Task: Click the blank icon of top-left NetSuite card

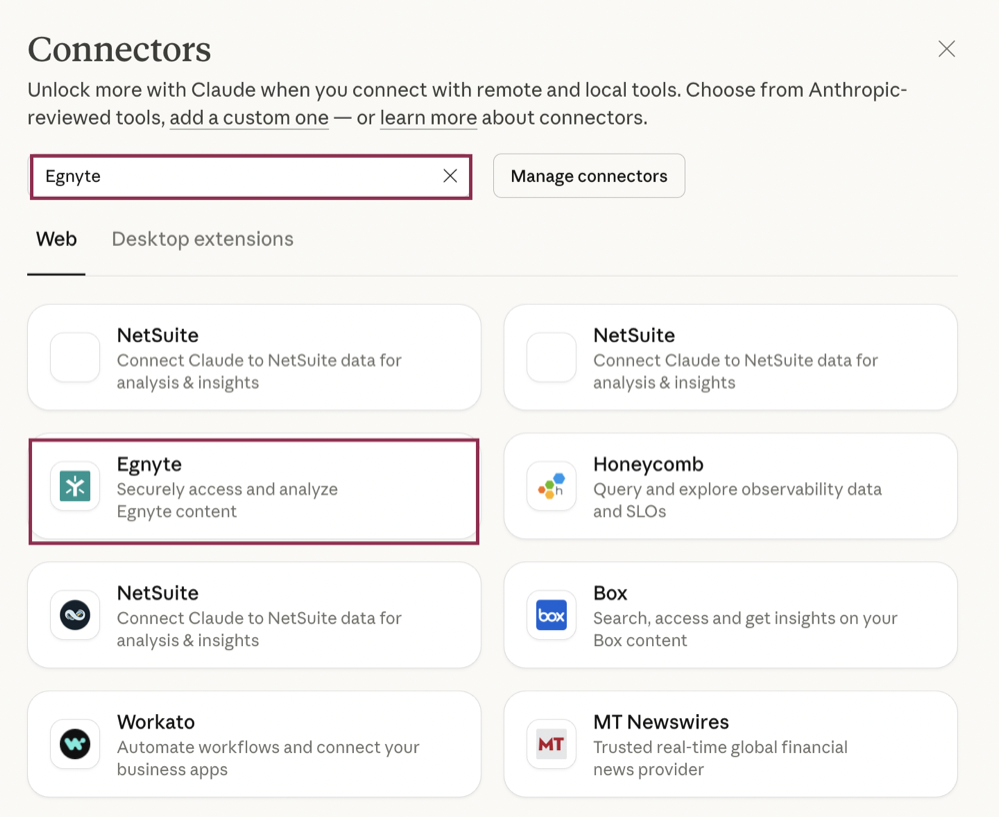Action: click(75, 357)
